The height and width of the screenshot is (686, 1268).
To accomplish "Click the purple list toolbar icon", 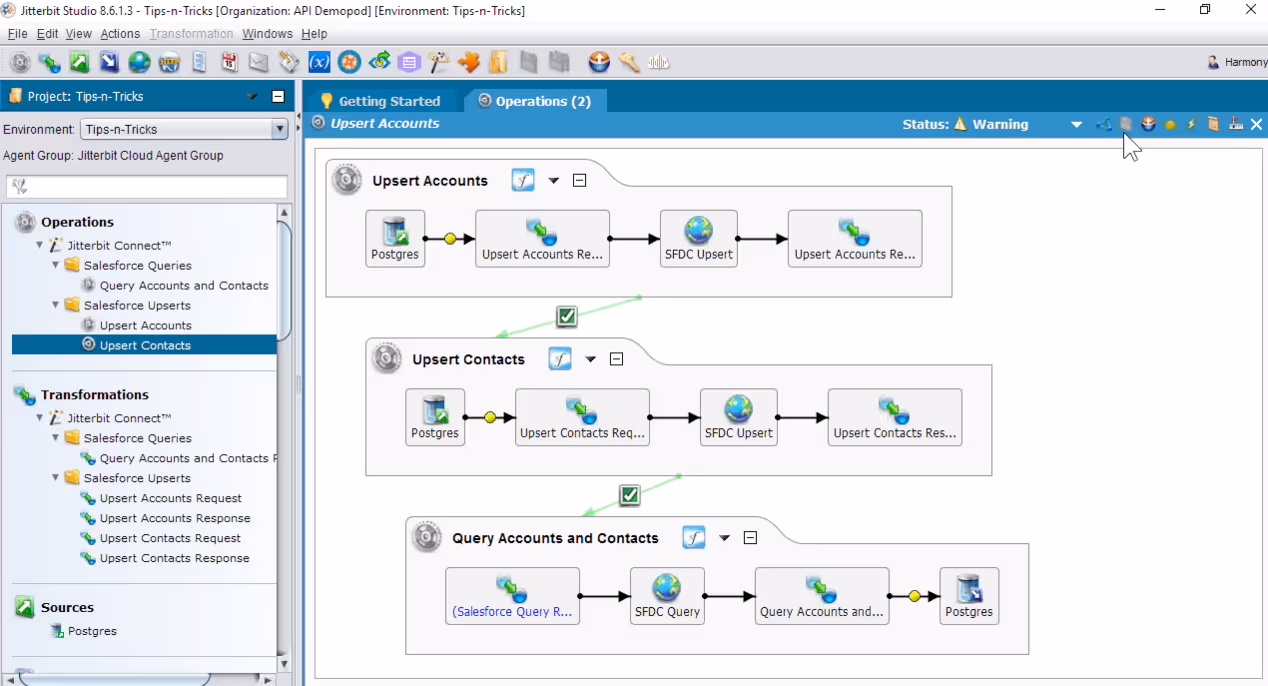I will tap(409, 62).
